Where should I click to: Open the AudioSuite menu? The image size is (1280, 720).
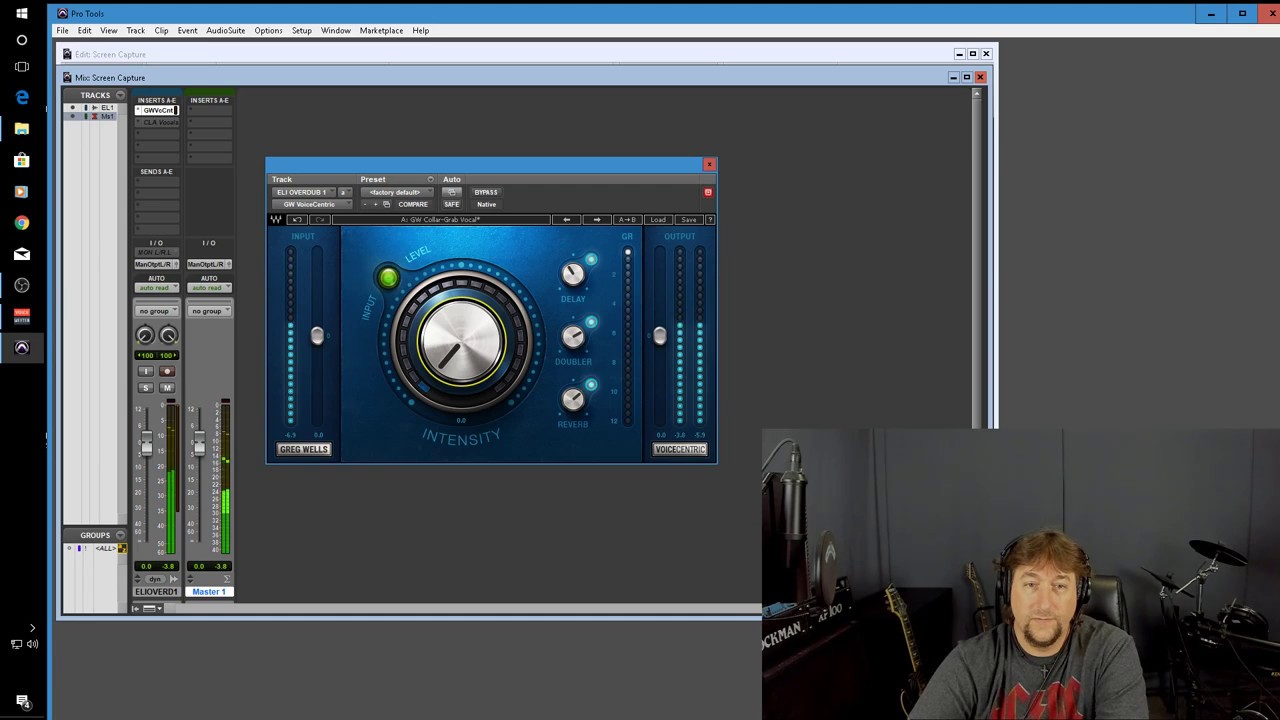coord(226,30)
